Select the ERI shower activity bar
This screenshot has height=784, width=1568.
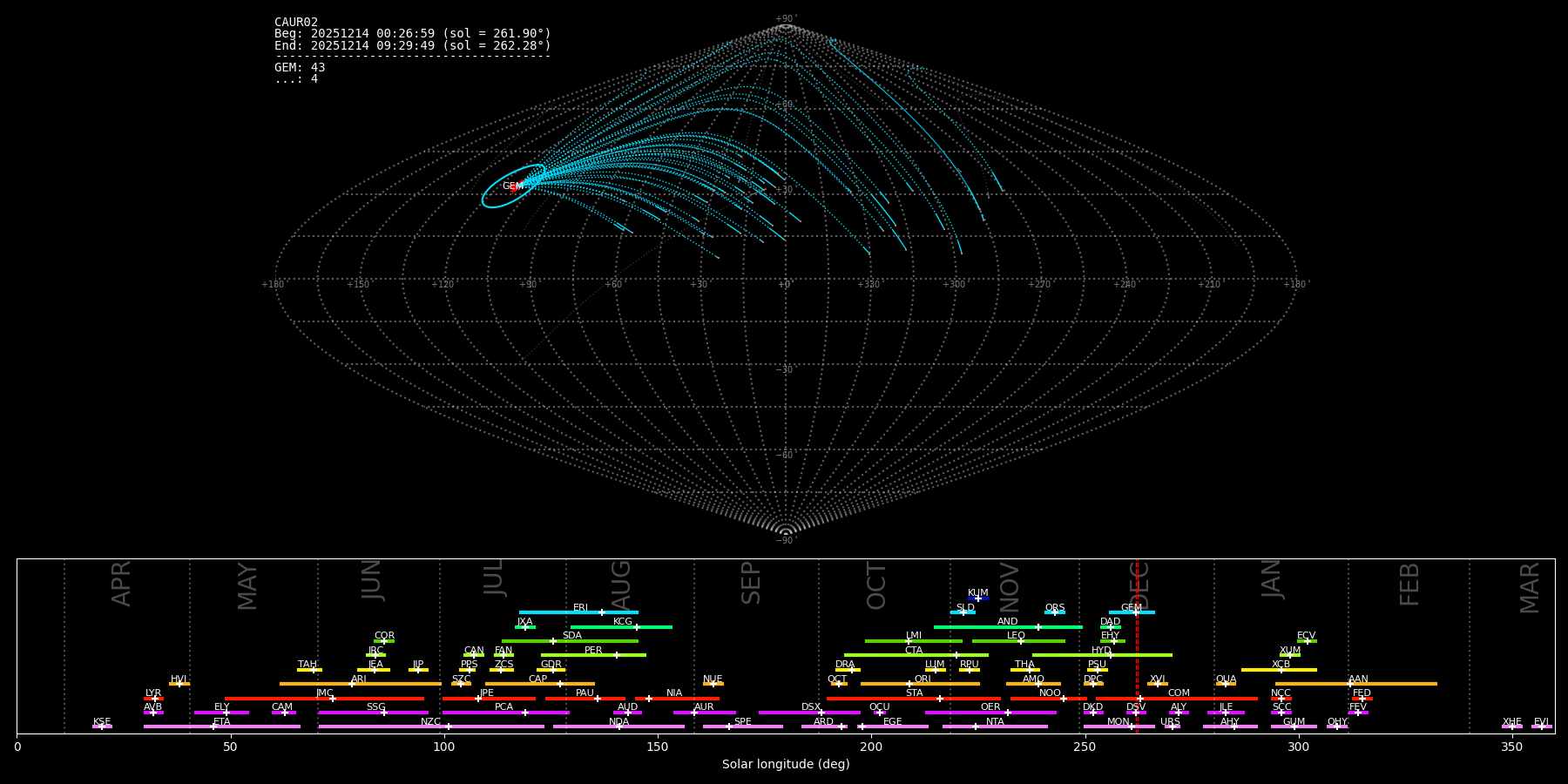[578, 612]
